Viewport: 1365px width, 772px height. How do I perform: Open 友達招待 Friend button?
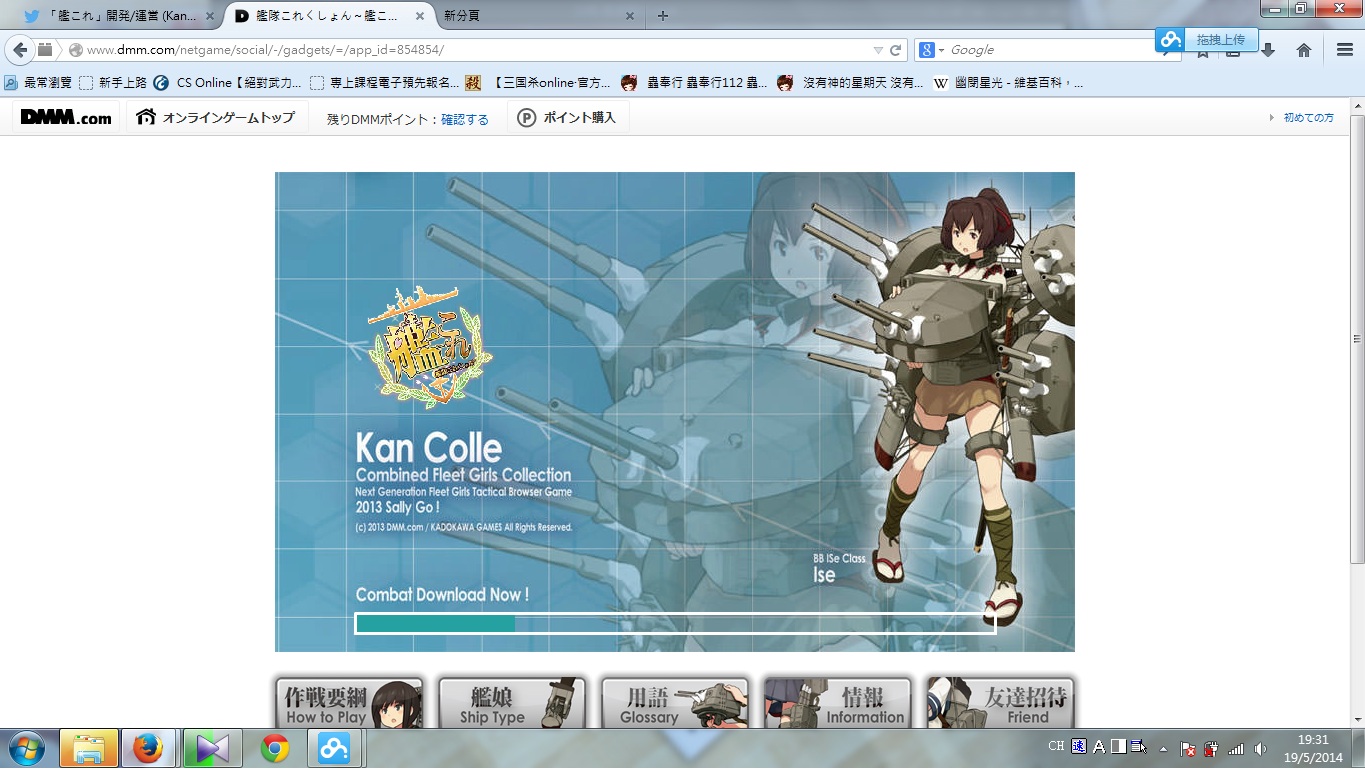click(x=1001, y=703)
